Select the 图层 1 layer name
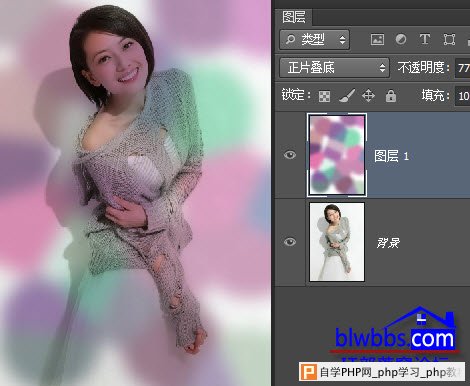Image resolution: width=470 pixels, height=386 pixels. [x=391, y=156]
